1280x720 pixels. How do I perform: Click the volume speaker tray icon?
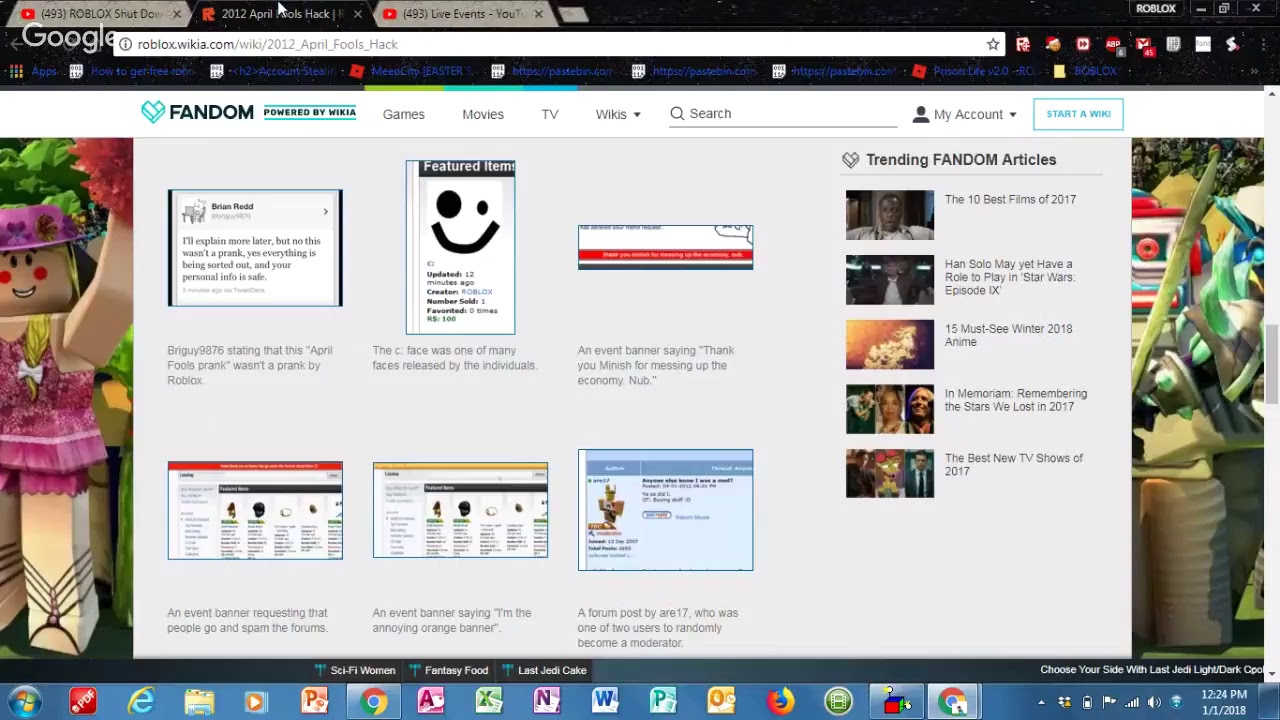(x=1154, y=702)
